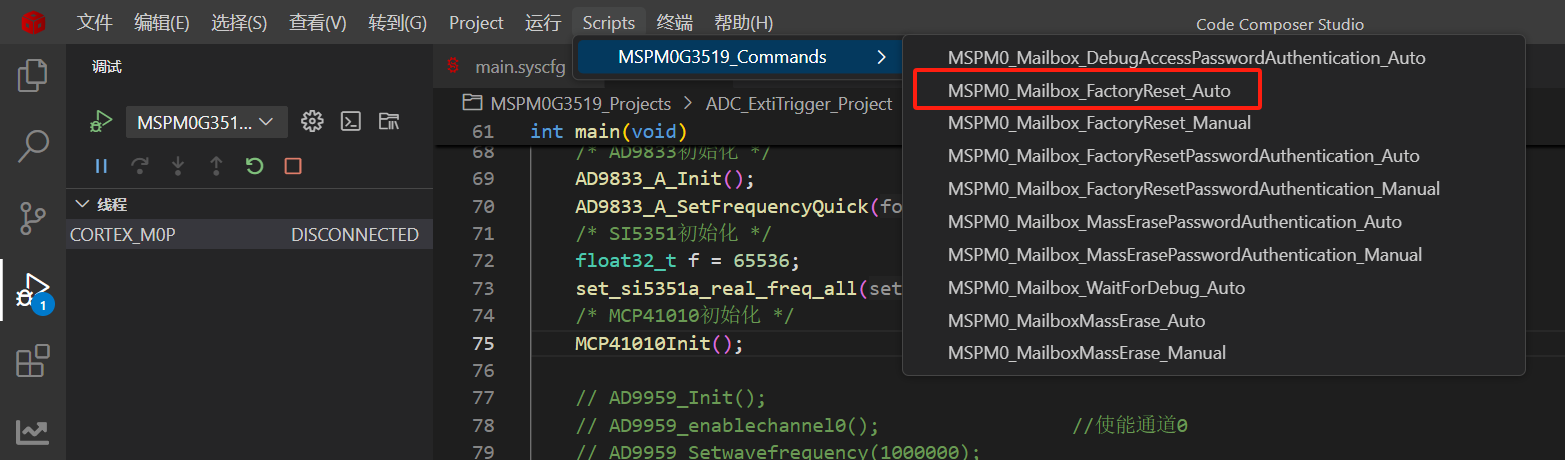Viewport: 1565px width, 460px height.
Task: Click the Code Composer Studio logo icon
Action: pos(34,22)
